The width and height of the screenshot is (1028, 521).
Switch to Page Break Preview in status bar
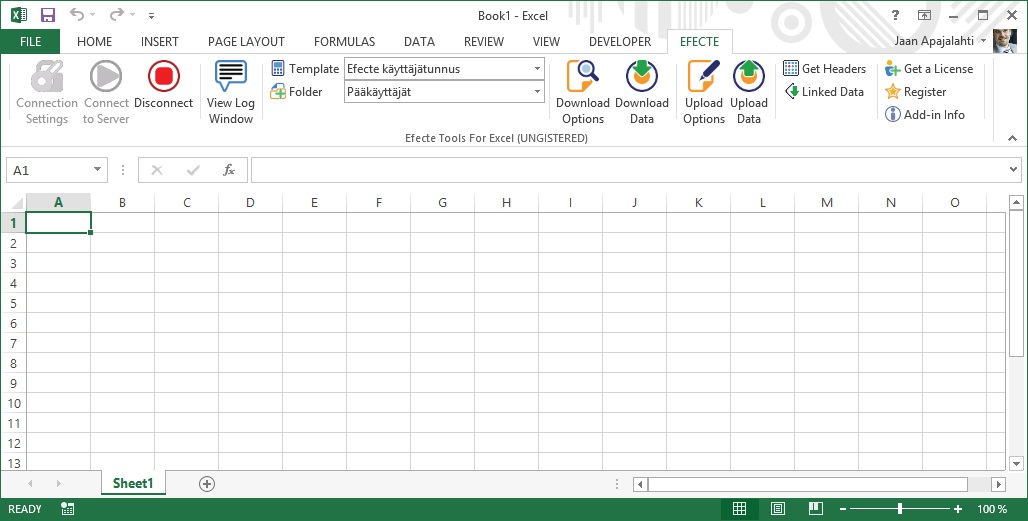coord(816,509)
